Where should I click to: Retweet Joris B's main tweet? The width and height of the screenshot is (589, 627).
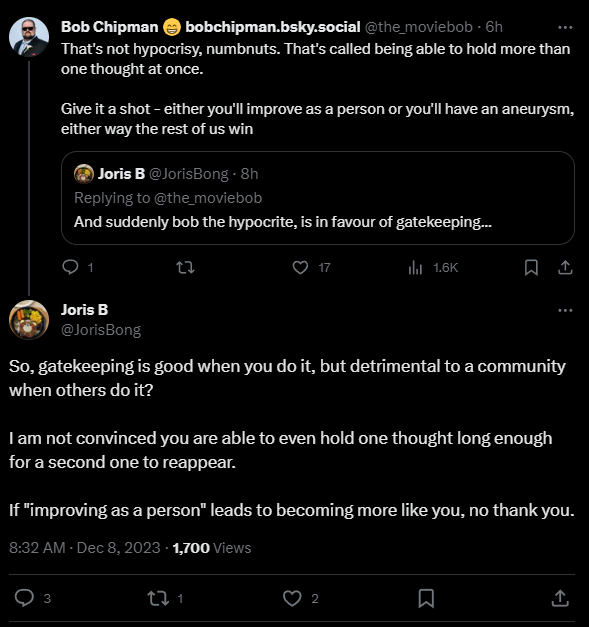point(158,598)
